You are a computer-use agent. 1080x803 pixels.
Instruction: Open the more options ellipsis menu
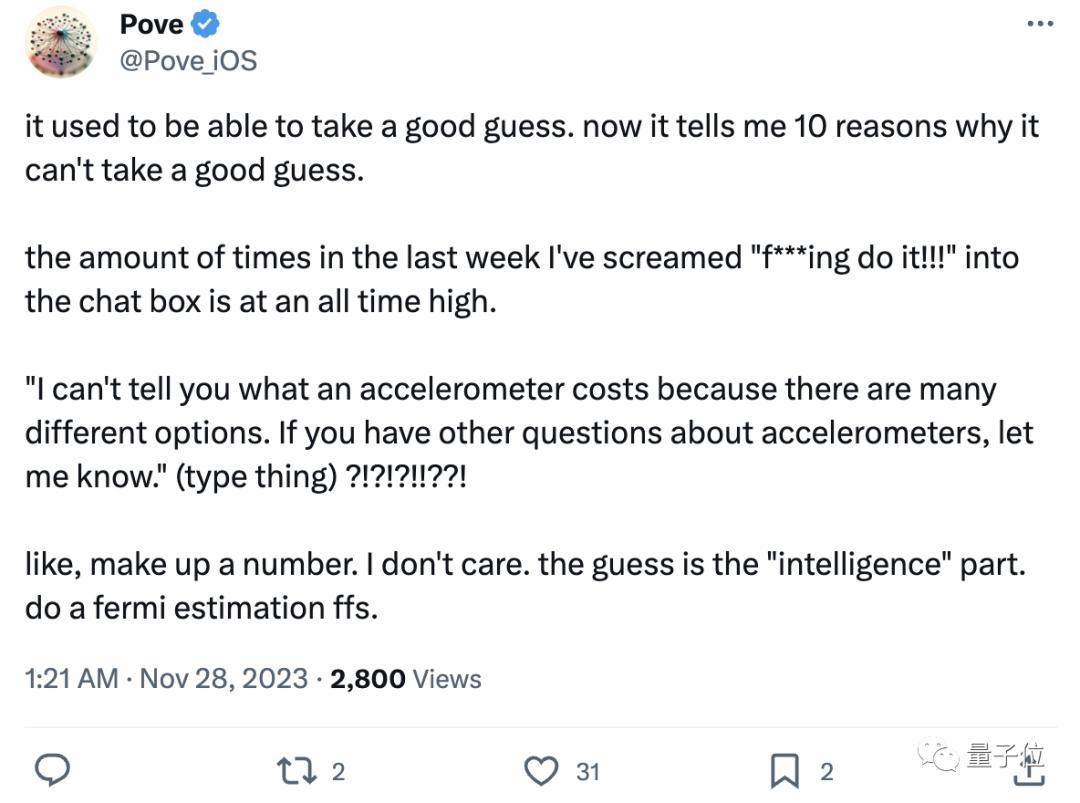pyautogui.click(x=1040, y=24)
